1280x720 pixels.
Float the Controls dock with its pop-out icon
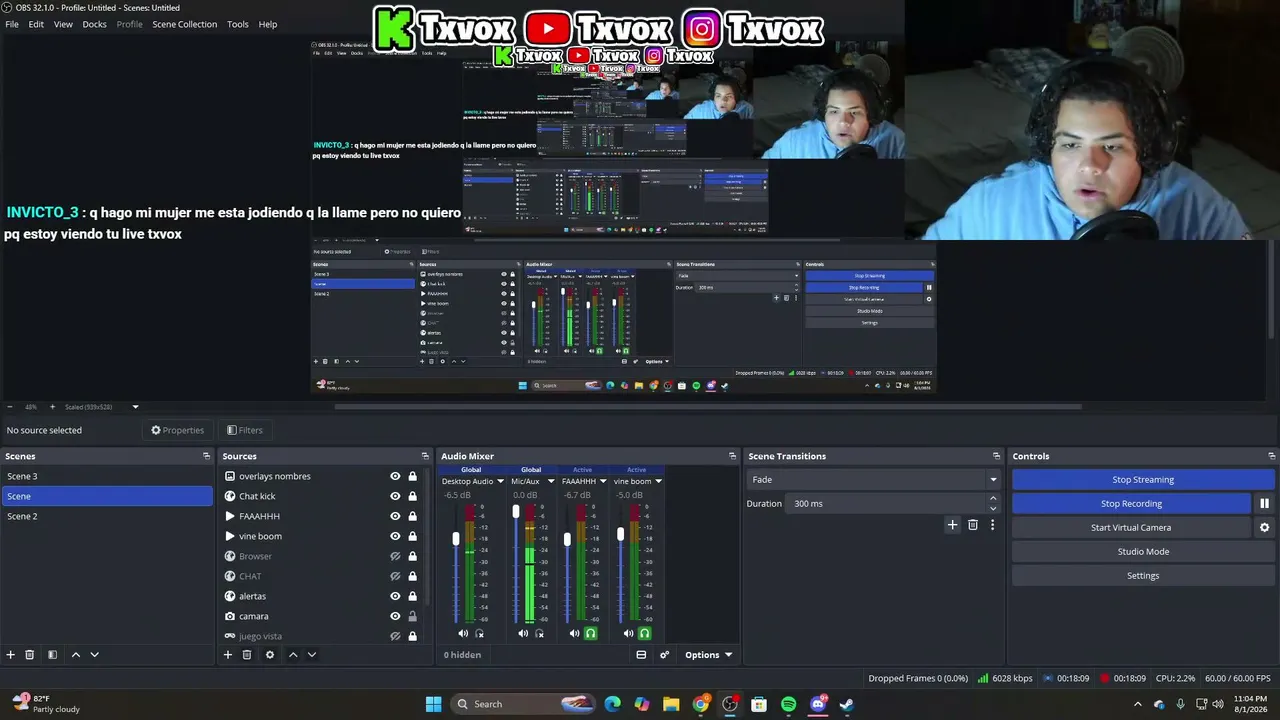pos(1271,456)
